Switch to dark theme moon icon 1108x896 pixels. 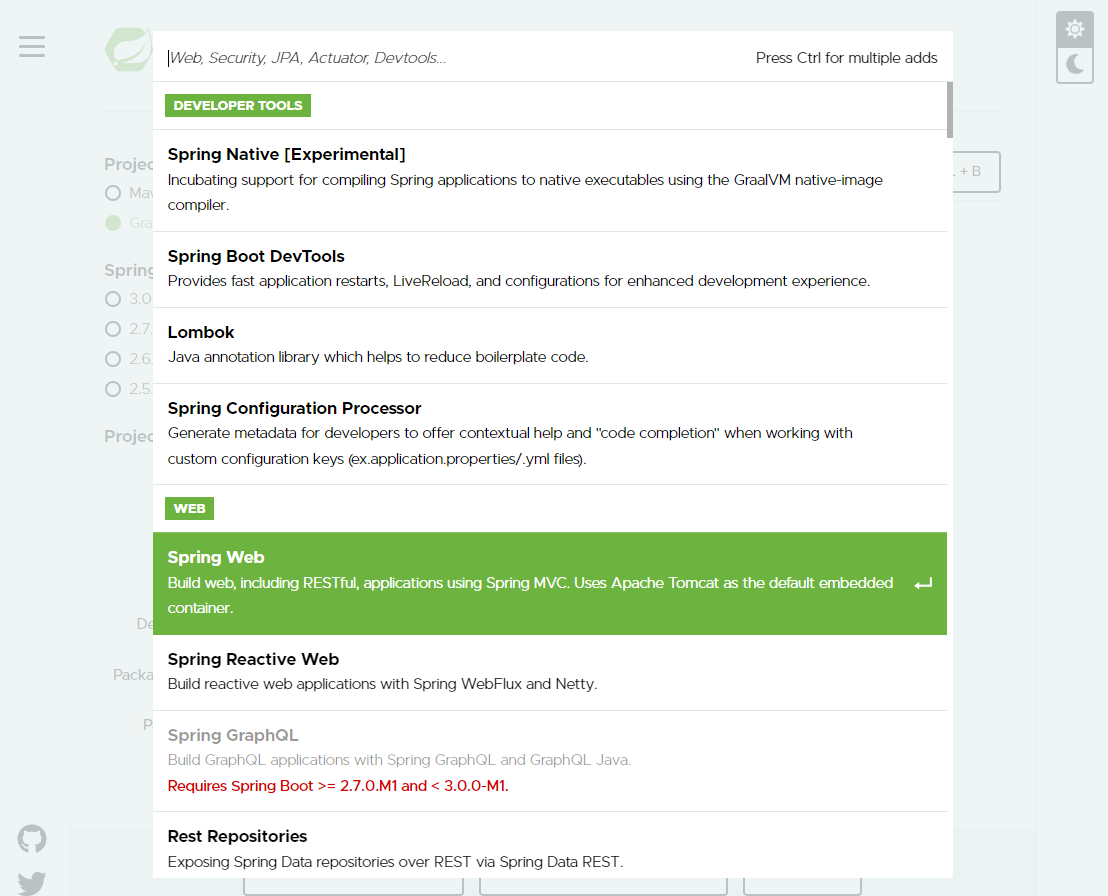click(1075, 65)
